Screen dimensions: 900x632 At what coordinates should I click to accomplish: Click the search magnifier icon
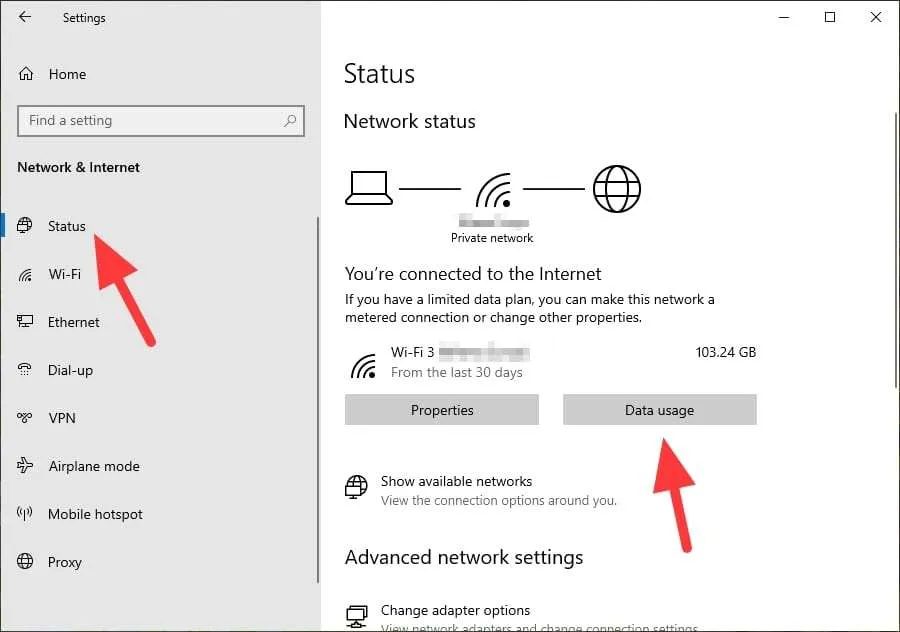tap(290, 121)
